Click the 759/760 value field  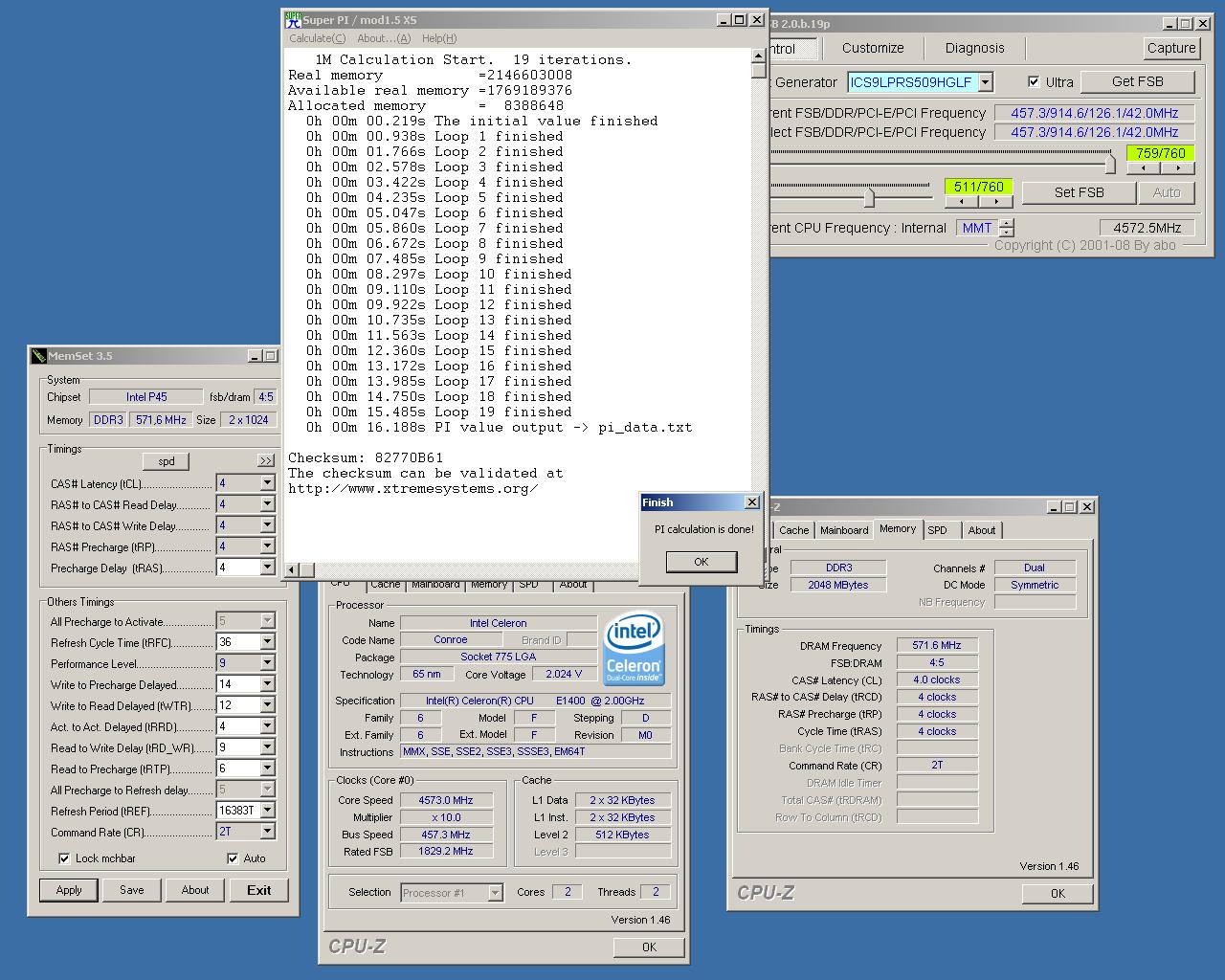1161,153
